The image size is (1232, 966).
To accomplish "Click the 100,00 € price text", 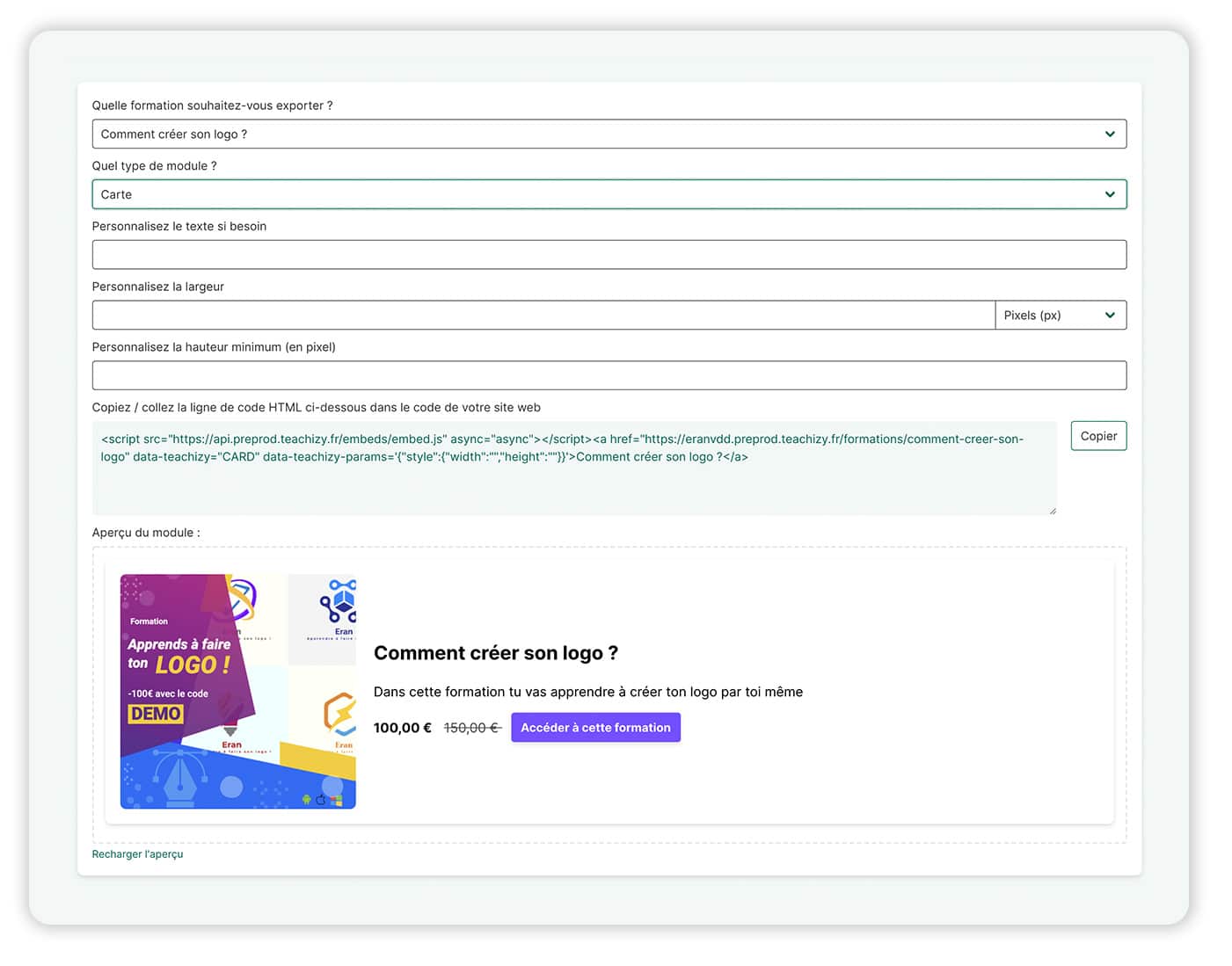I will pos(403,728).
